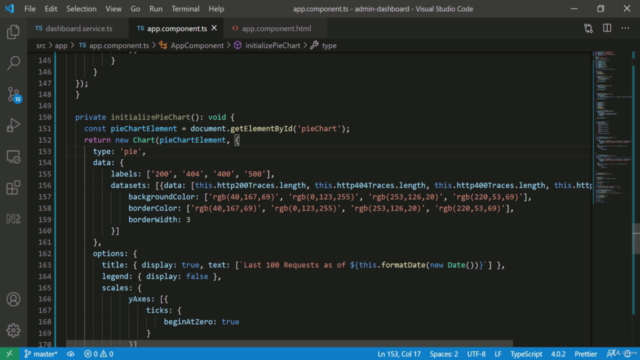
Task: Open the View menu
Action: [113, 9]
